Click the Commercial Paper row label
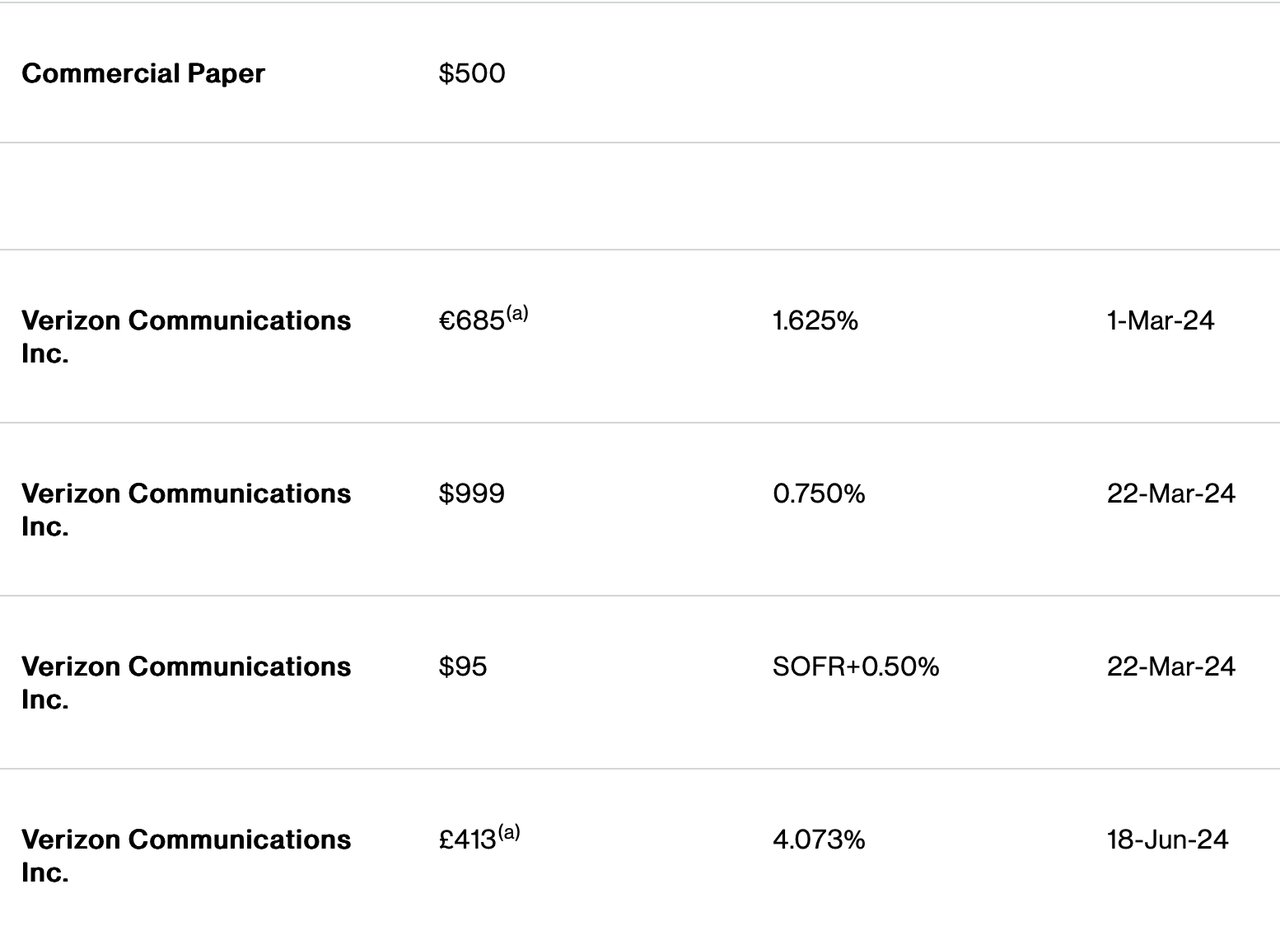 (x=143, y=73)
